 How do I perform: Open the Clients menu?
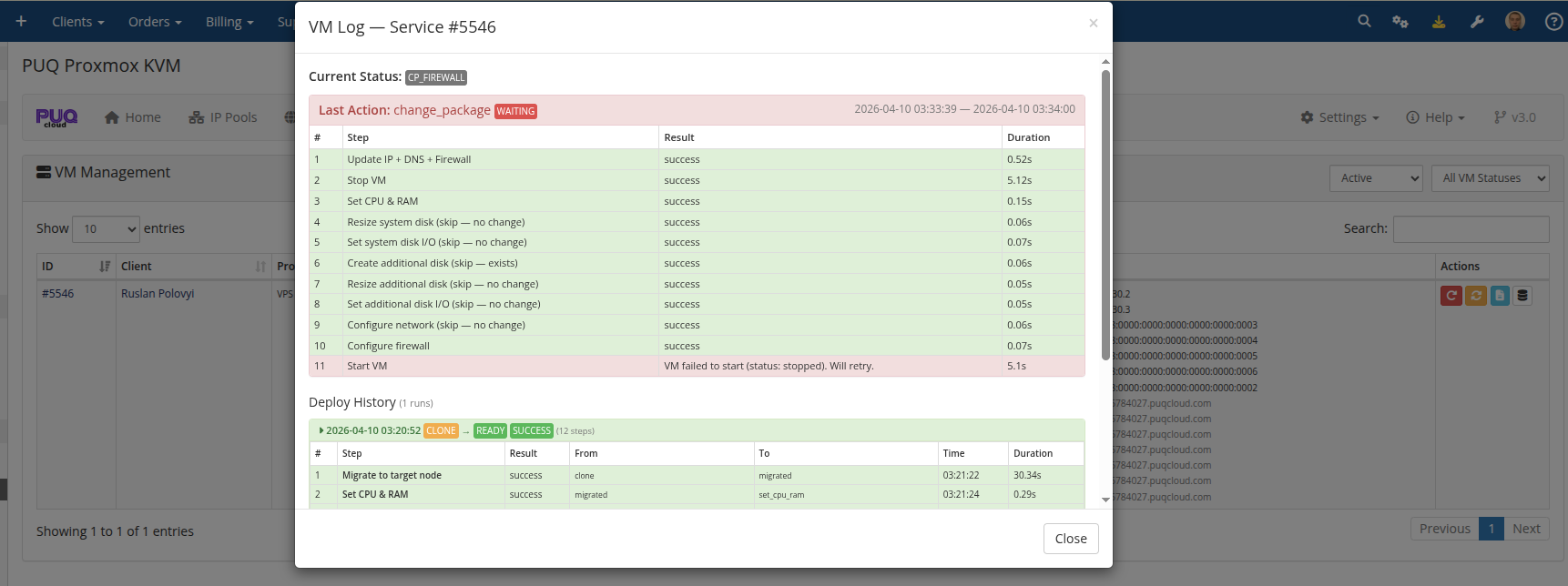point(78,22)
